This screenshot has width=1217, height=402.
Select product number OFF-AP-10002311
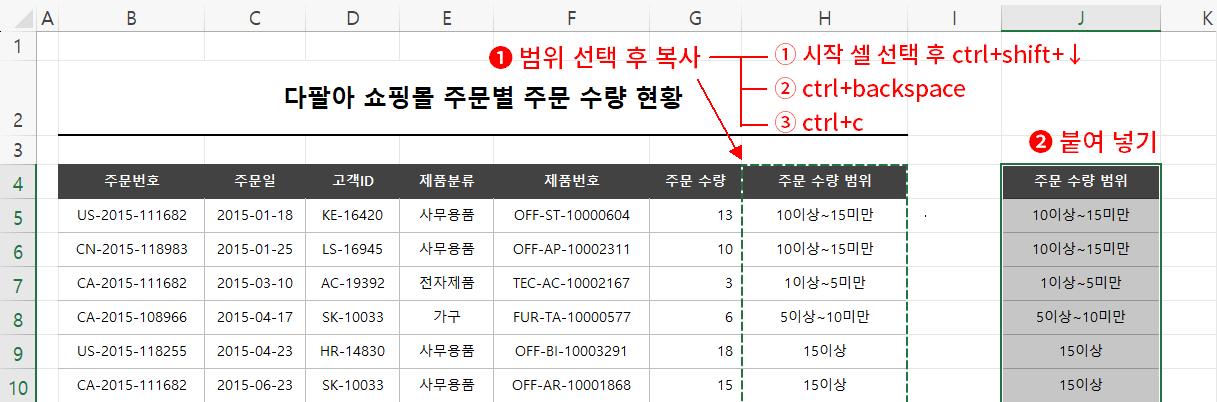[x=571, y=250]
